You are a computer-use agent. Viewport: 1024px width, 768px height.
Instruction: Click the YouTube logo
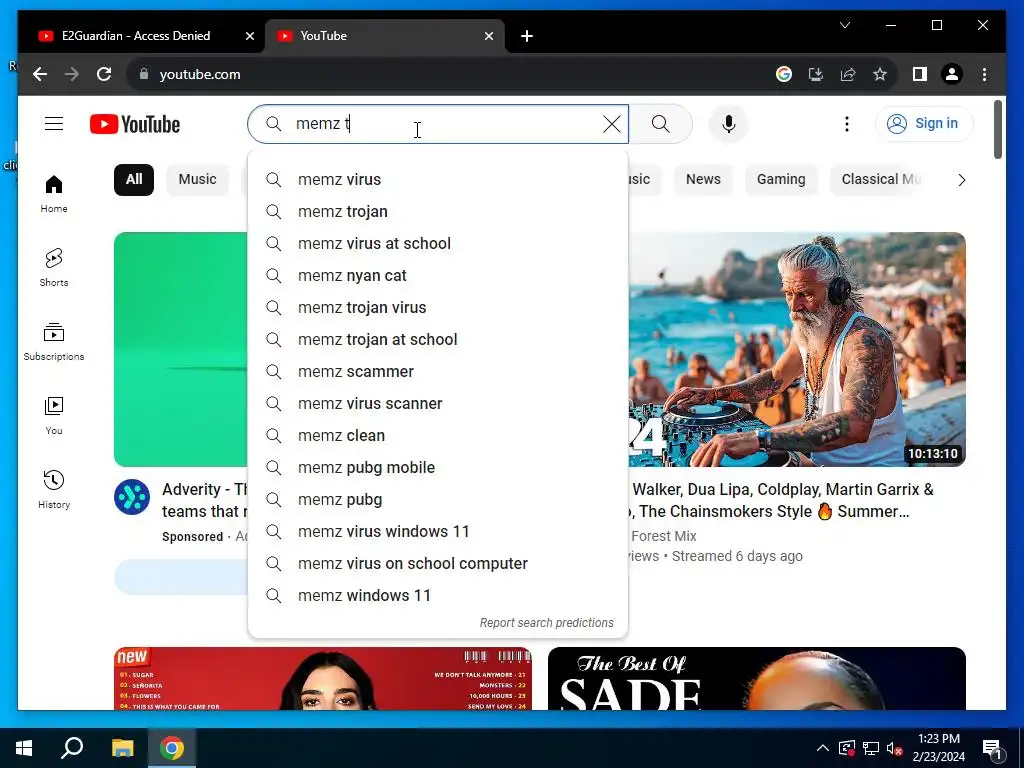click(x=135, y=124)
